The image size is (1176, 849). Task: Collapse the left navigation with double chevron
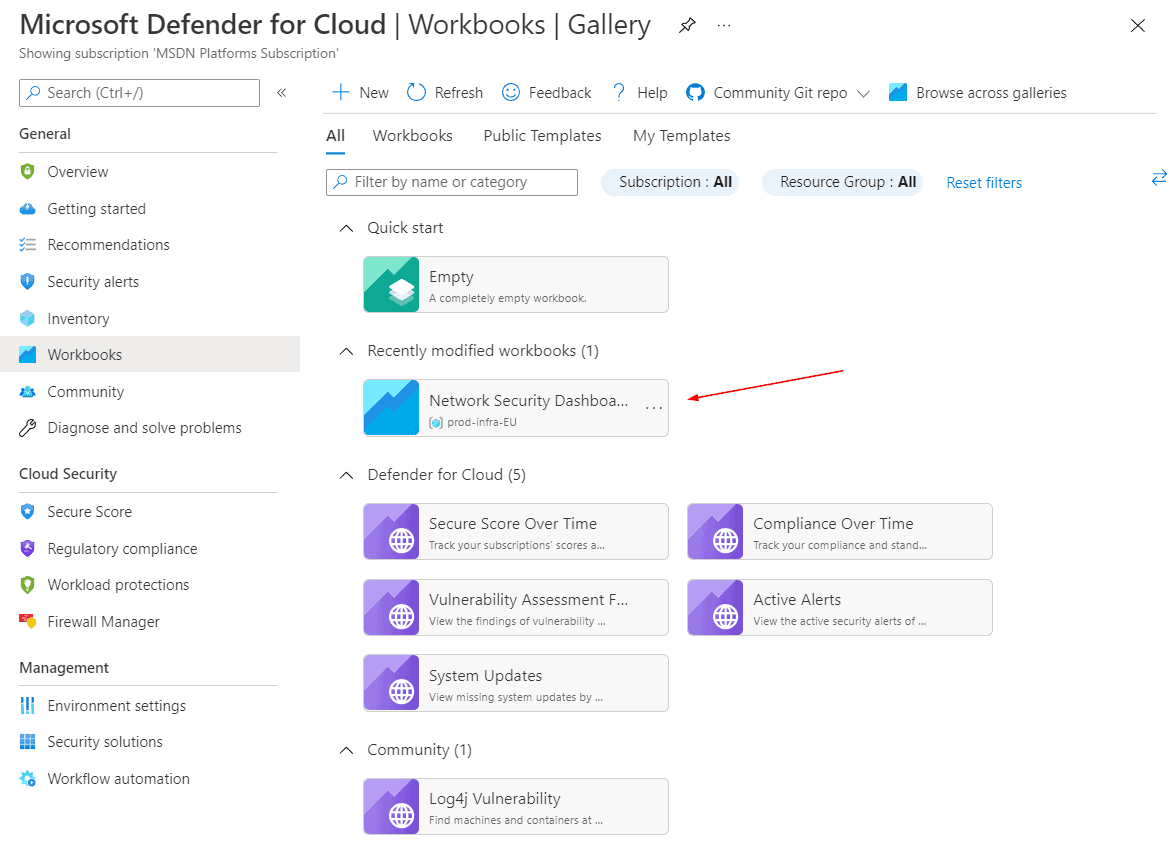[x=281, y=93]
